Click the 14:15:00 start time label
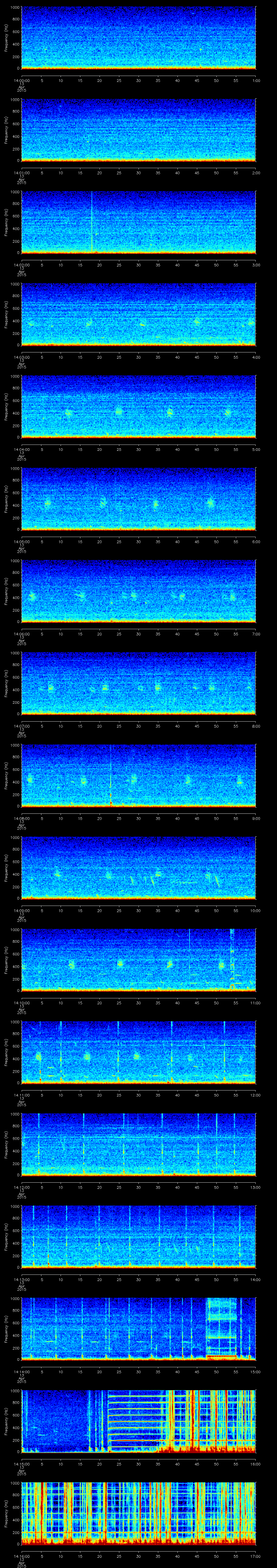This screenshot has height=1568, width=277. point(21,1464)
